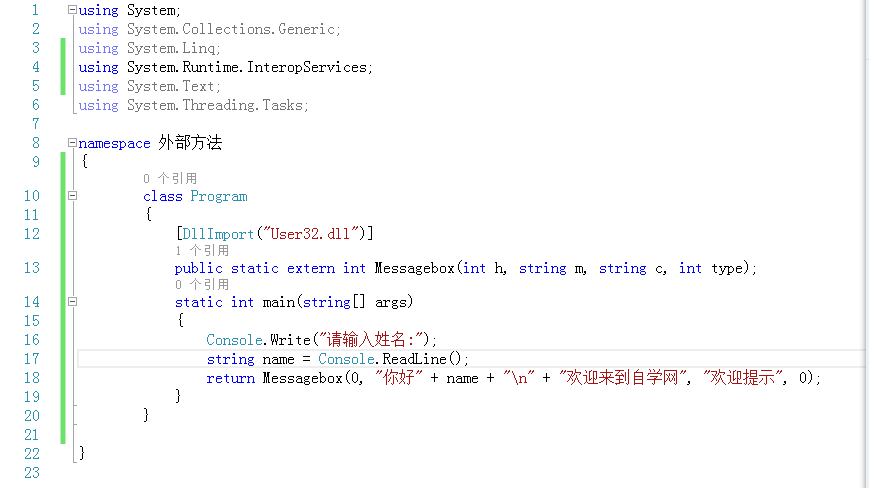The height and width of the screenshot is (488, 869).
Task: Open "0 个引用" CodeLens above main method
Action: coord(202,285)
